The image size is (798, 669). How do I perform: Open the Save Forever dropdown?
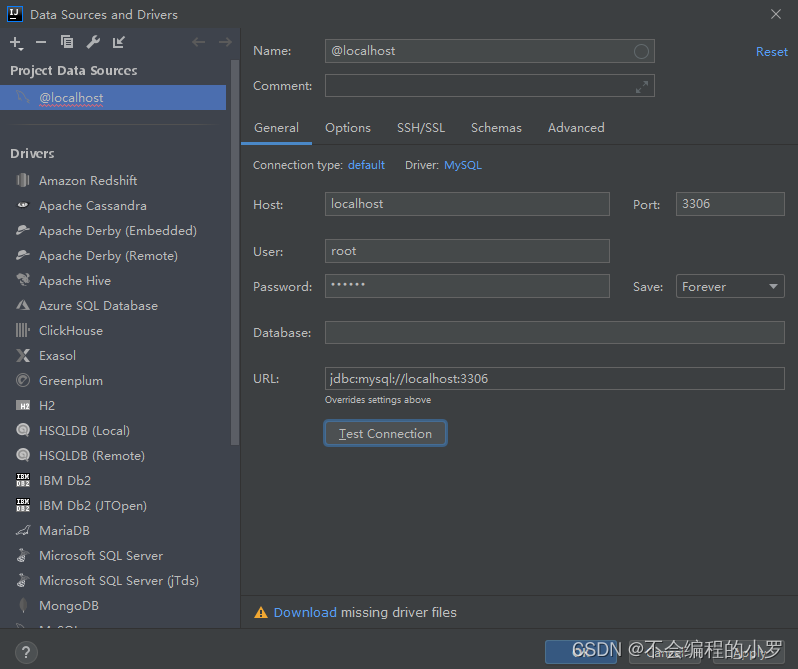tap(730, 286)
